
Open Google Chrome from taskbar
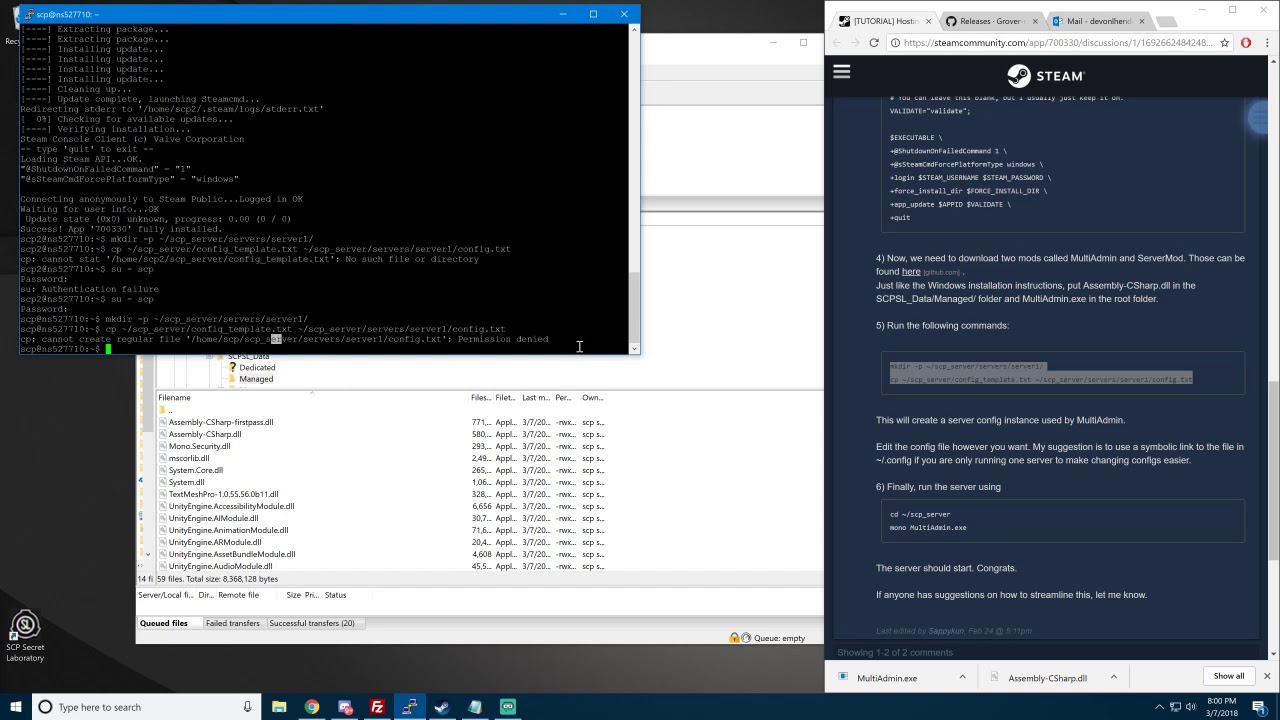[x=312, y=707]
